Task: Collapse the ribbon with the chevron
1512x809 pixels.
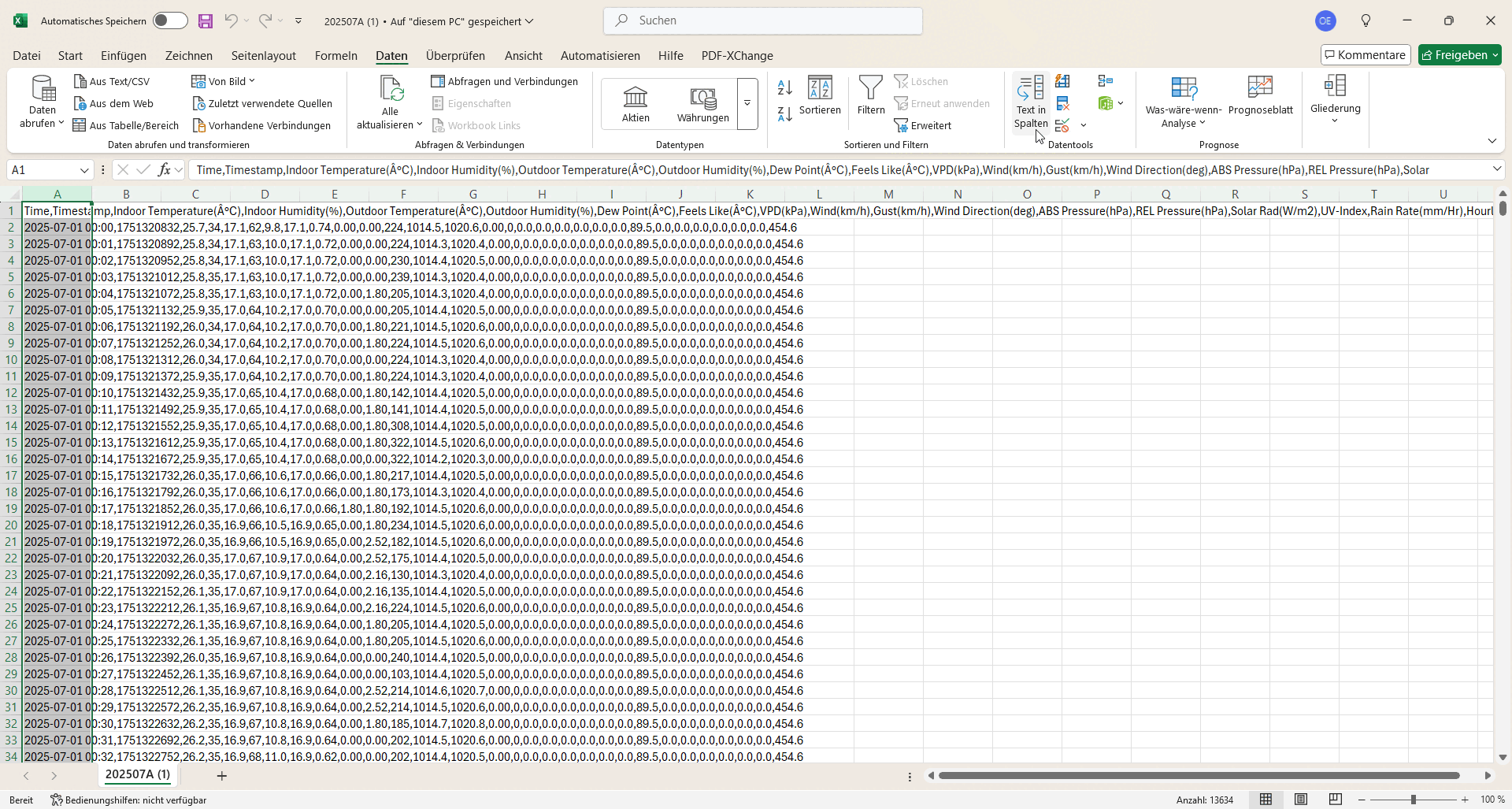Action: 1492,141
